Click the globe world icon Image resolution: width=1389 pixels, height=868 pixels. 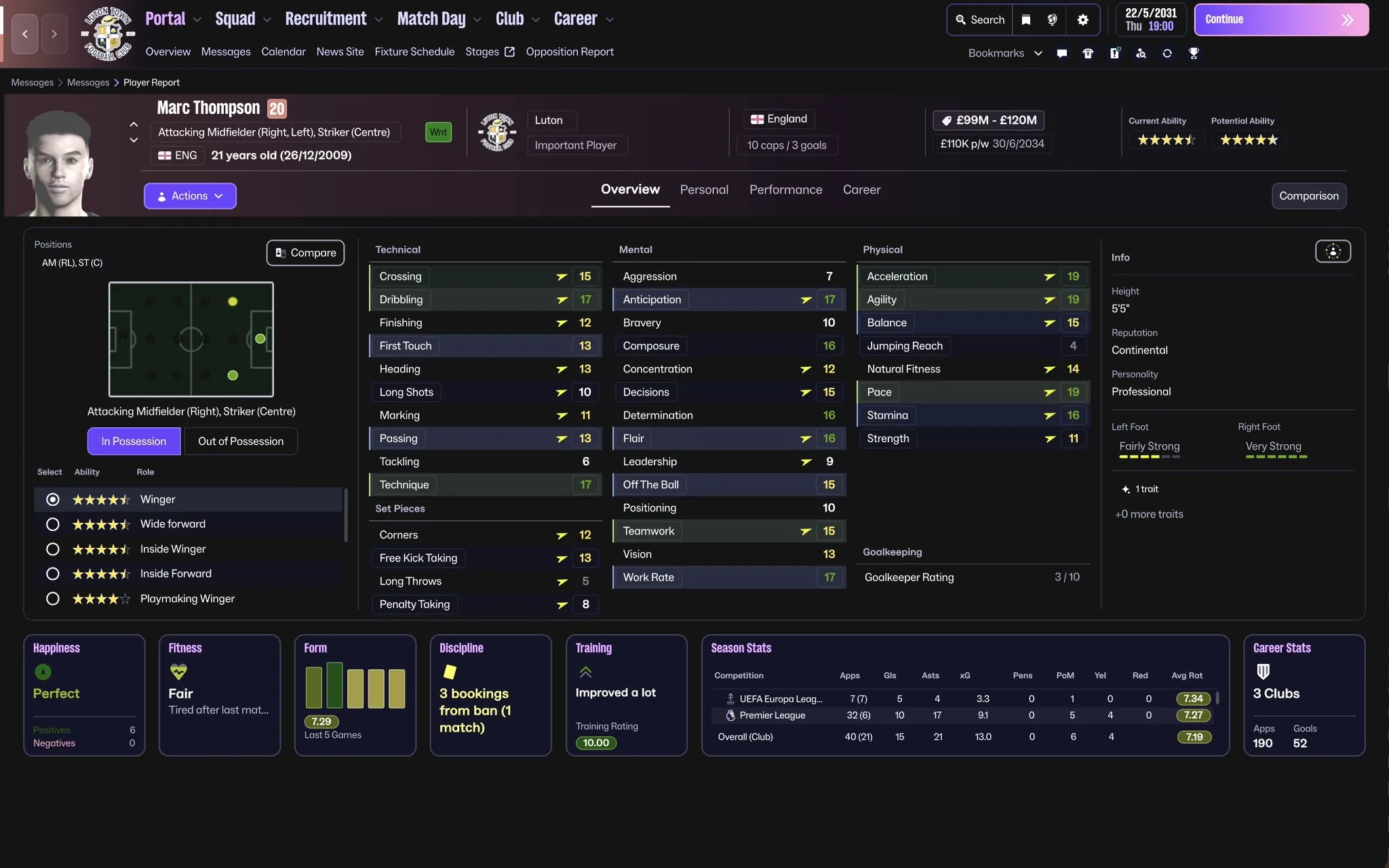click(x=1052, y=20)
